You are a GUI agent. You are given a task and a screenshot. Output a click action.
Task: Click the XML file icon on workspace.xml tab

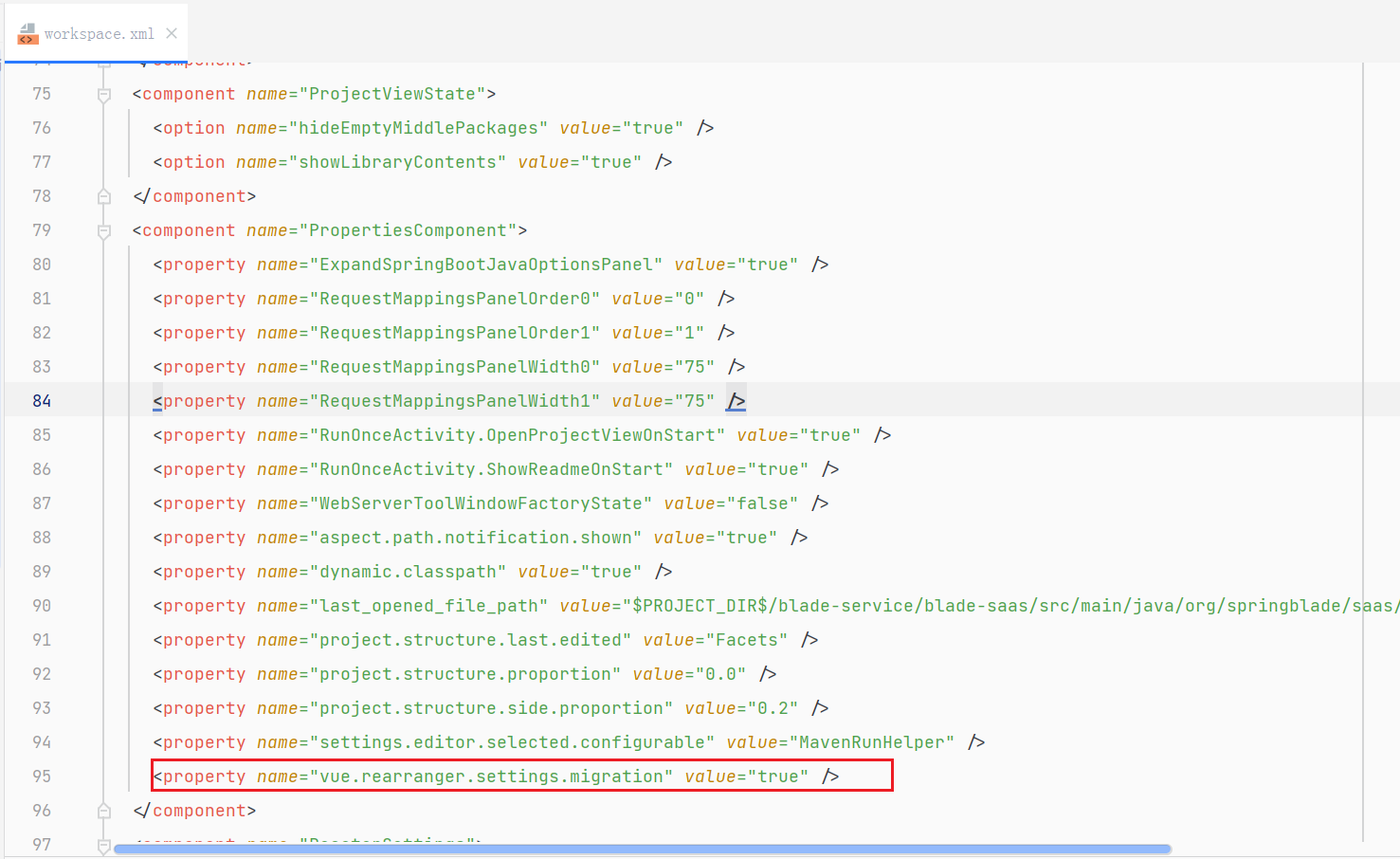pos(28,34)
